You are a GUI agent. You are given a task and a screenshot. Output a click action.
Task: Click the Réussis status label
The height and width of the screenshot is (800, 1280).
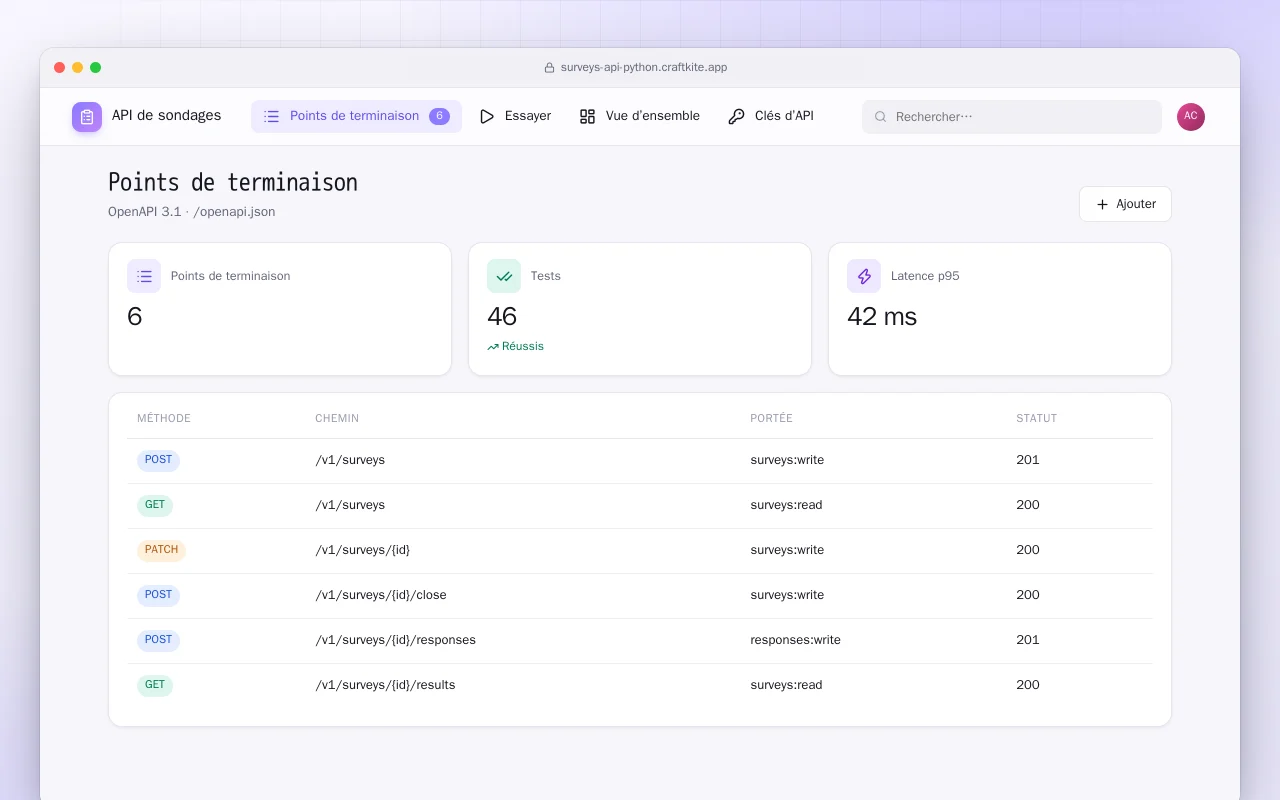(523, 347)
